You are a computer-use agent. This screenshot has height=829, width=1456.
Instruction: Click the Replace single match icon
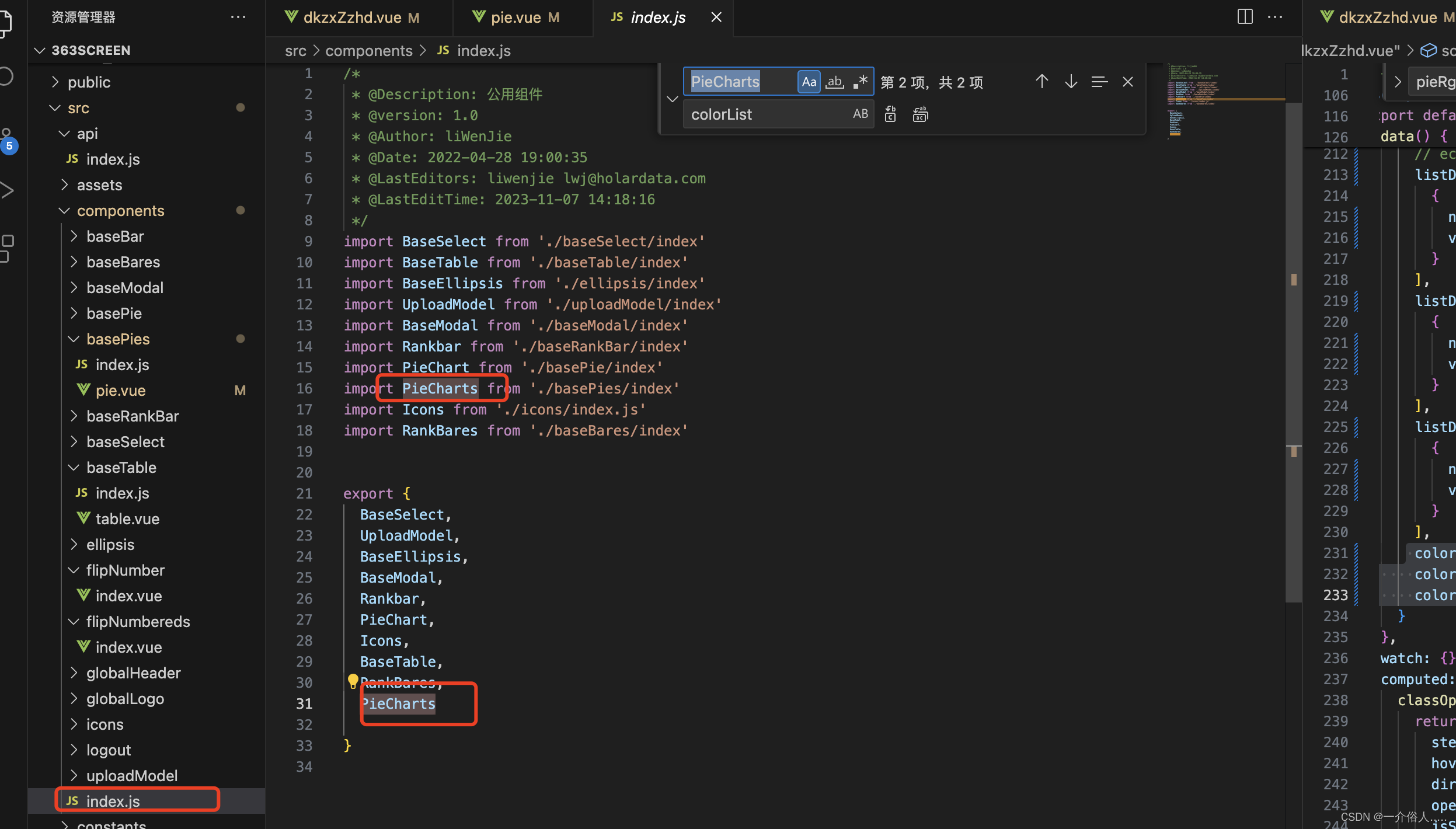pyautogui.click(x=890, y=114)
